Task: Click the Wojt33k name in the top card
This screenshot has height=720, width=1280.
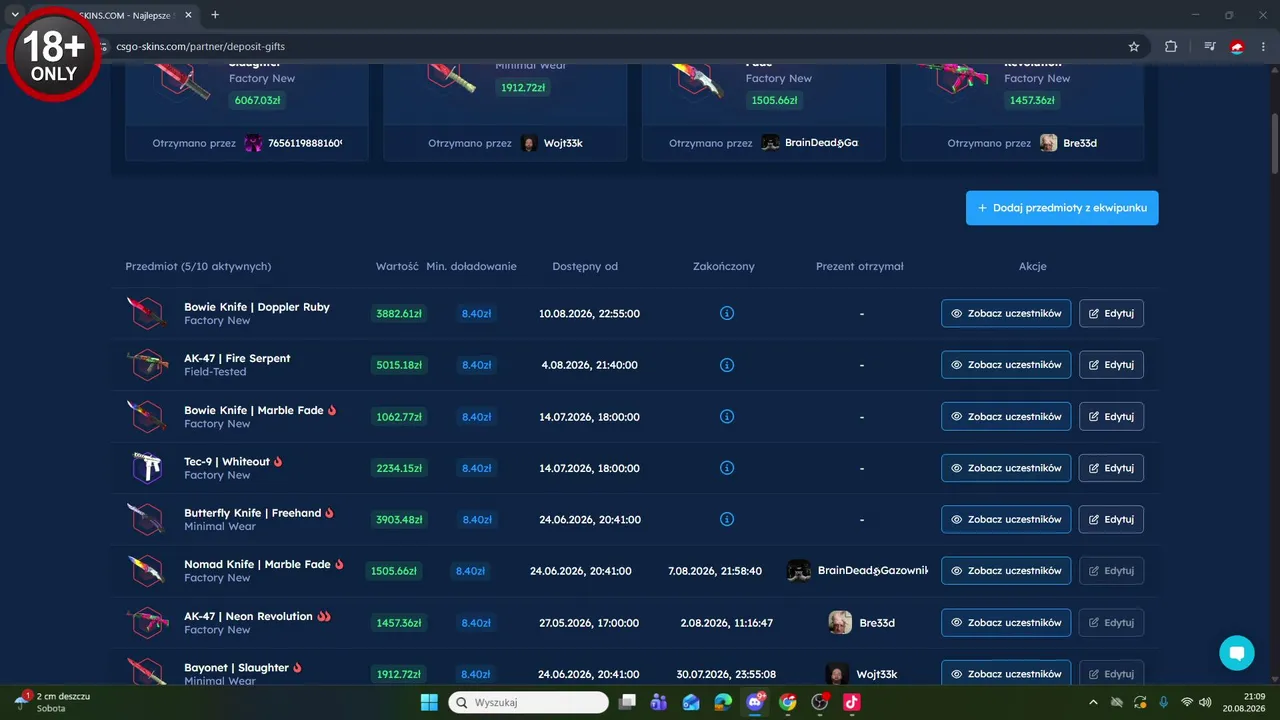Action: click(x=563, y=143)
